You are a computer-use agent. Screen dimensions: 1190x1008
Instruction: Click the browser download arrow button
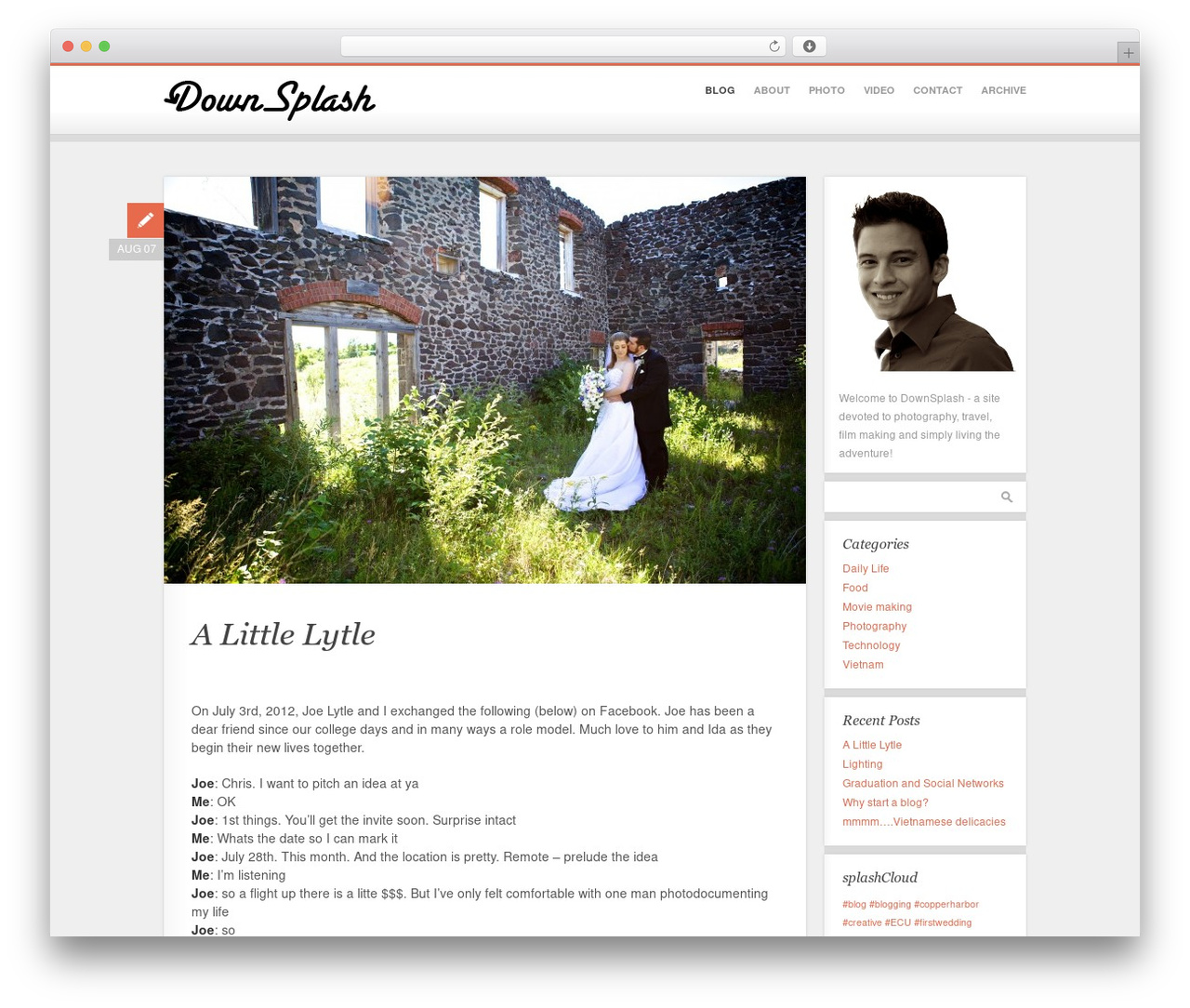[810, 46]
